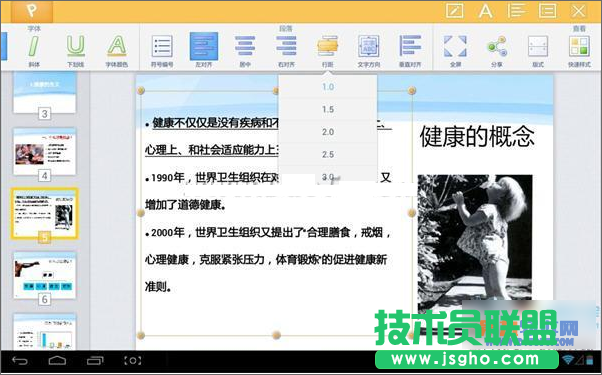Select center align (居中)
Screen dimensions: 602x375
[x=245, y=50]
